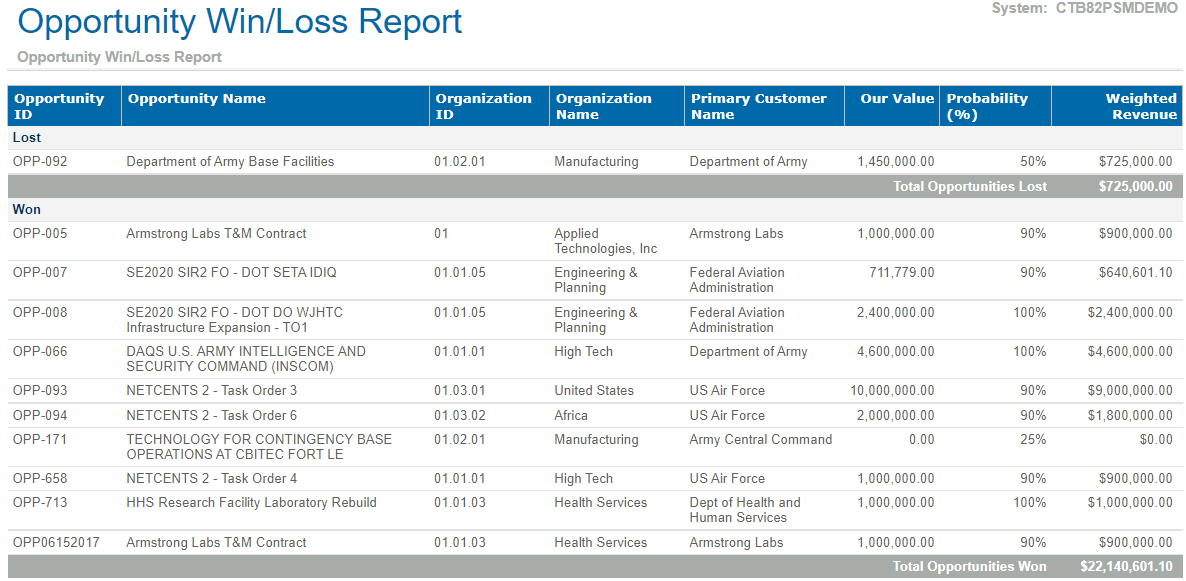Click the Opportunity Win/Loss Report main title

[240, 22]
